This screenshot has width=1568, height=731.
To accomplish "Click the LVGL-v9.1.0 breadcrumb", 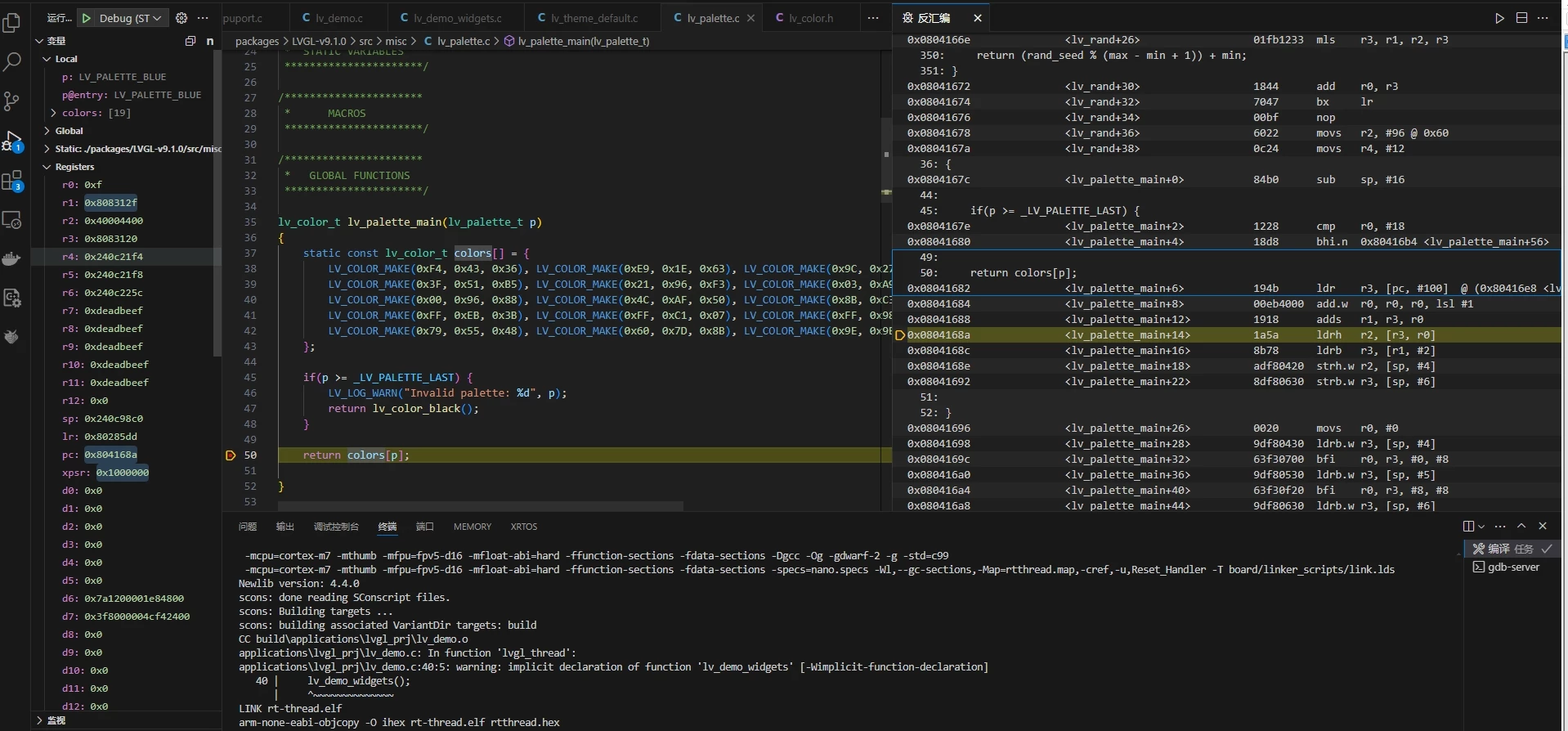I will (x=319, y=41).
